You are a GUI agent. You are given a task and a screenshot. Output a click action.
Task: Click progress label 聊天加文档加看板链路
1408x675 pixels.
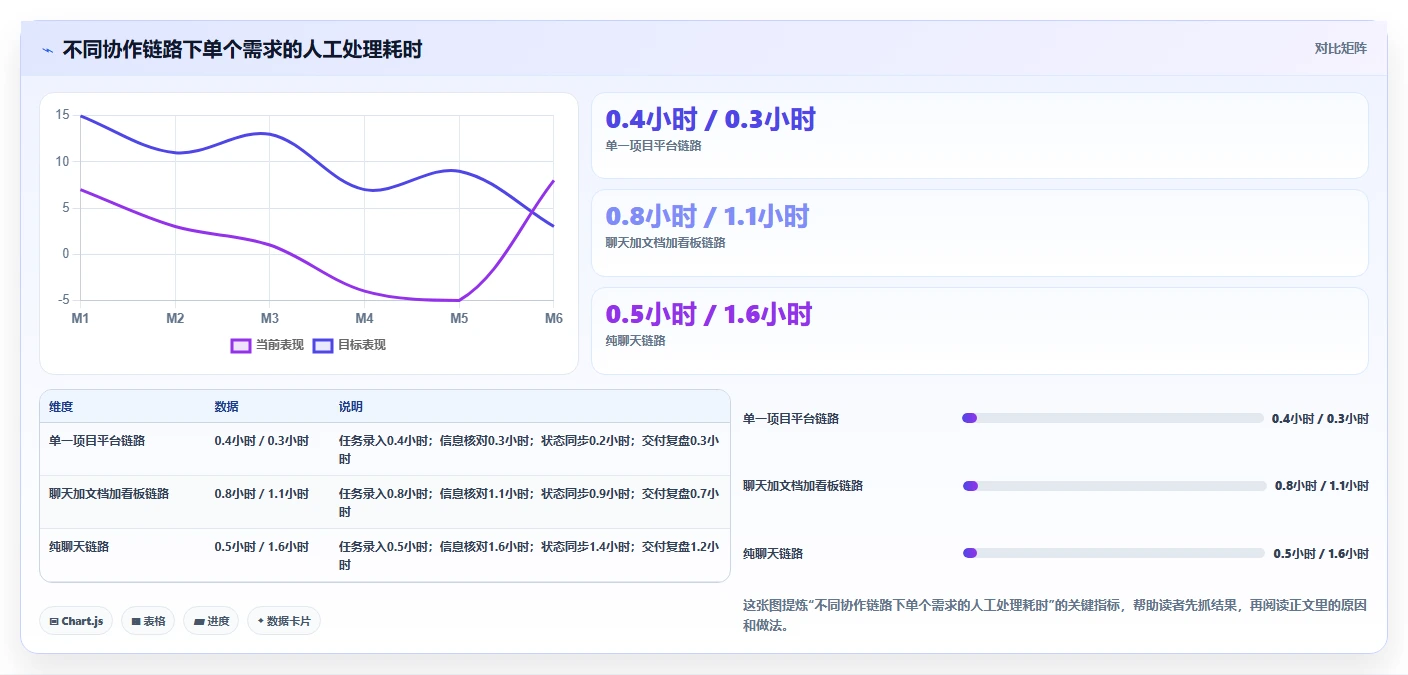(803, 486)
